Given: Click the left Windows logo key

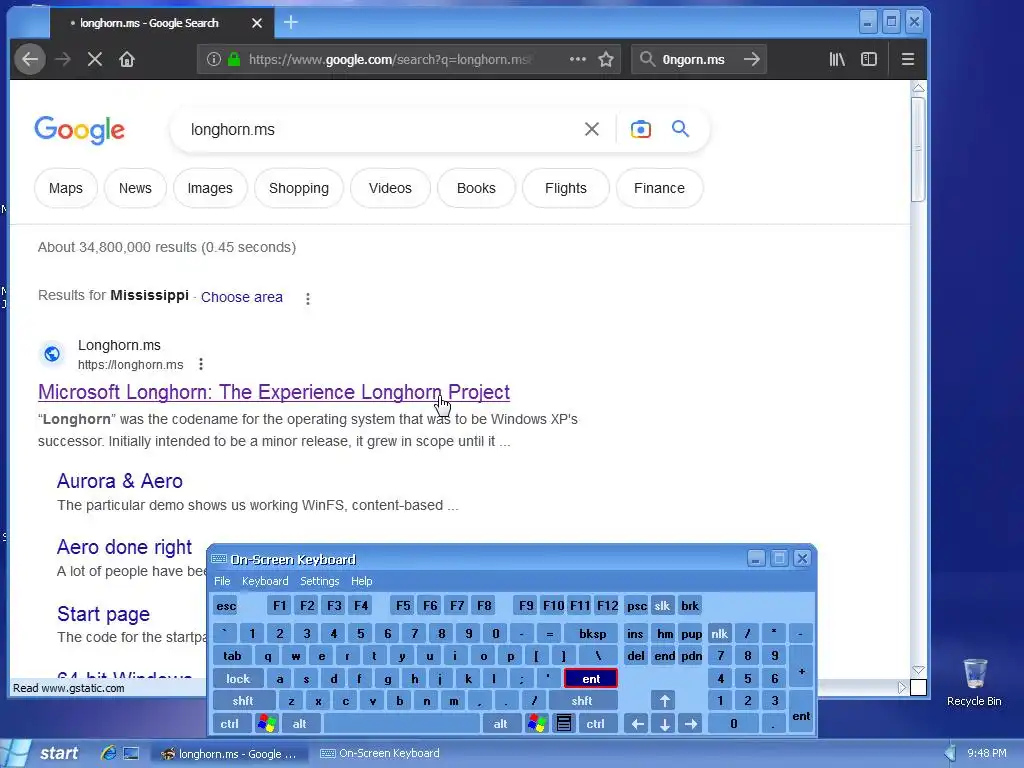Looking at the screenshot, I should [266, 724].
